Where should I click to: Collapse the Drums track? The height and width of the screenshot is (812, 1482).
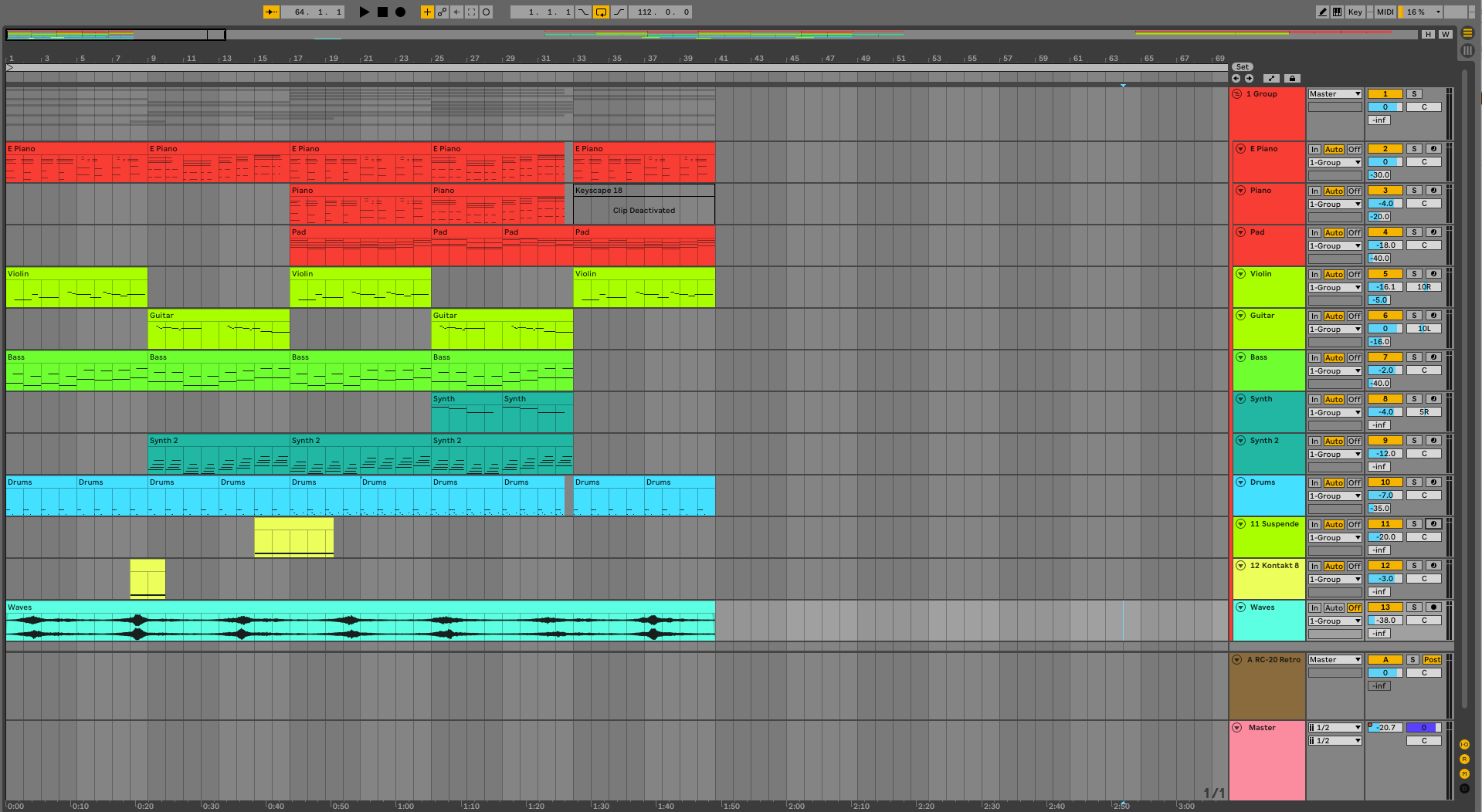pyautogui.click(x=1241, y=482)
